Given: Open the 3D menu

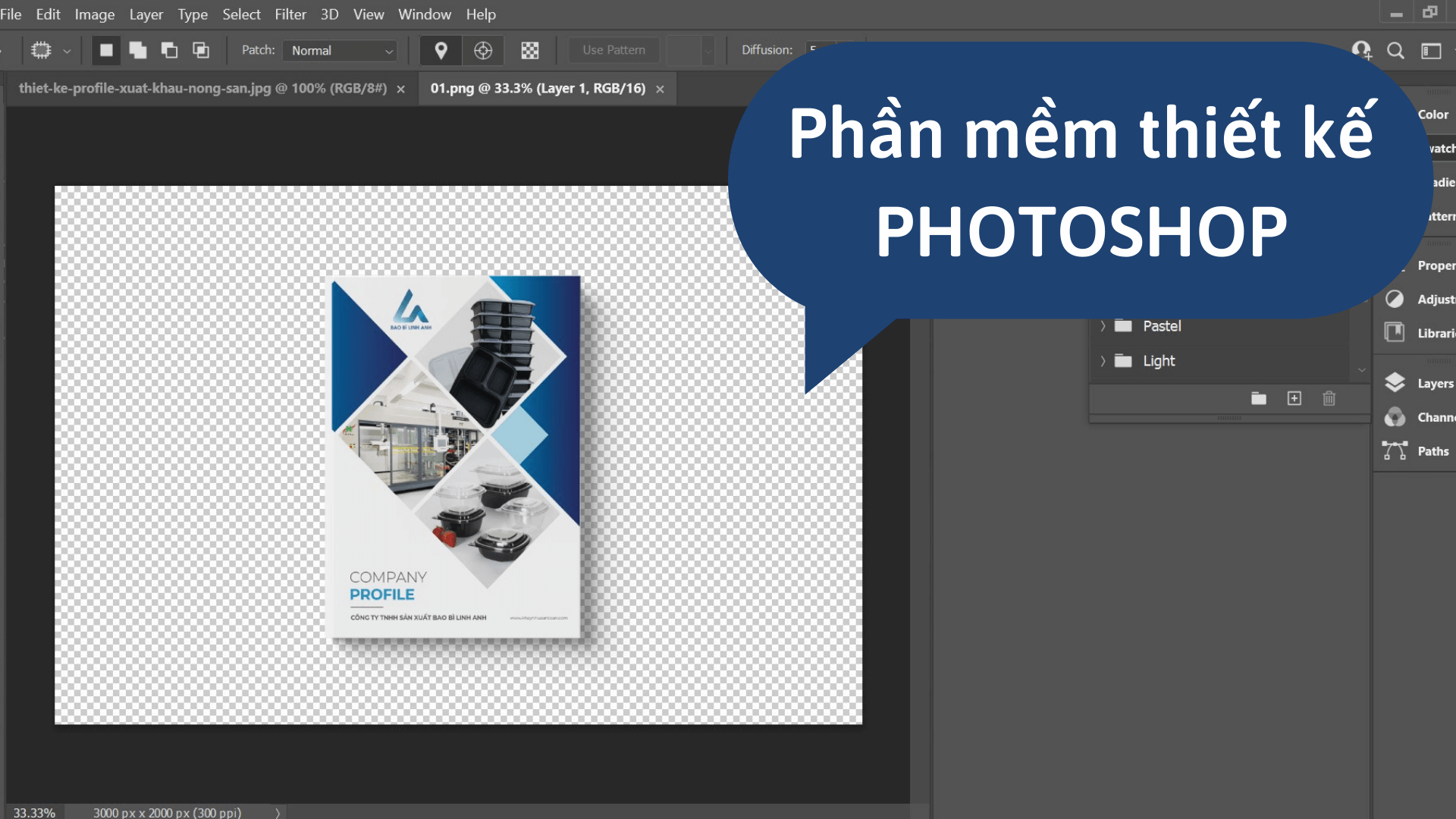Looking at the screenshot, I should 329,14.
